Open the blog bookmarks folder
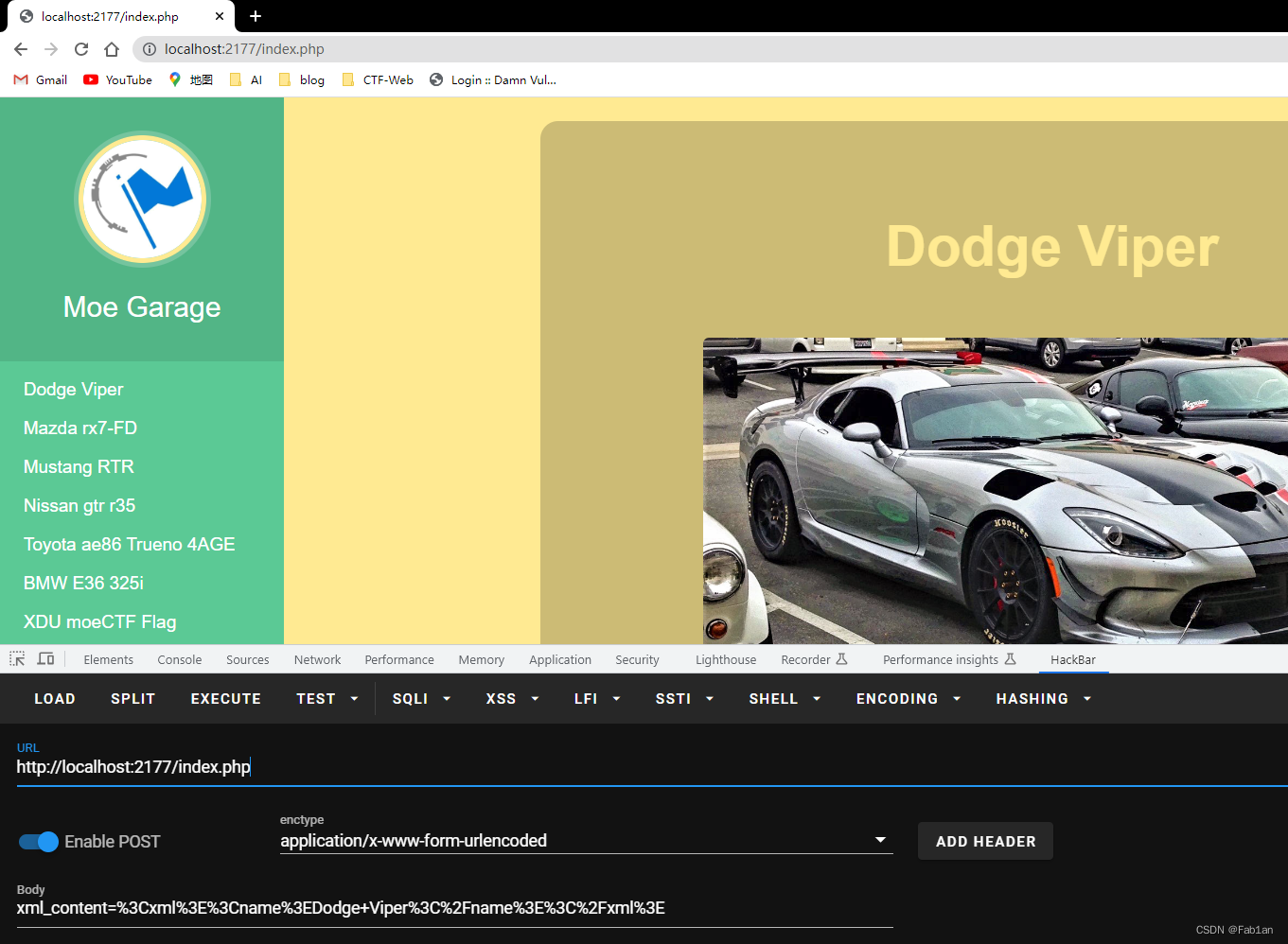Viewport: 1288px width, 944px height. [x=302, y=80]
